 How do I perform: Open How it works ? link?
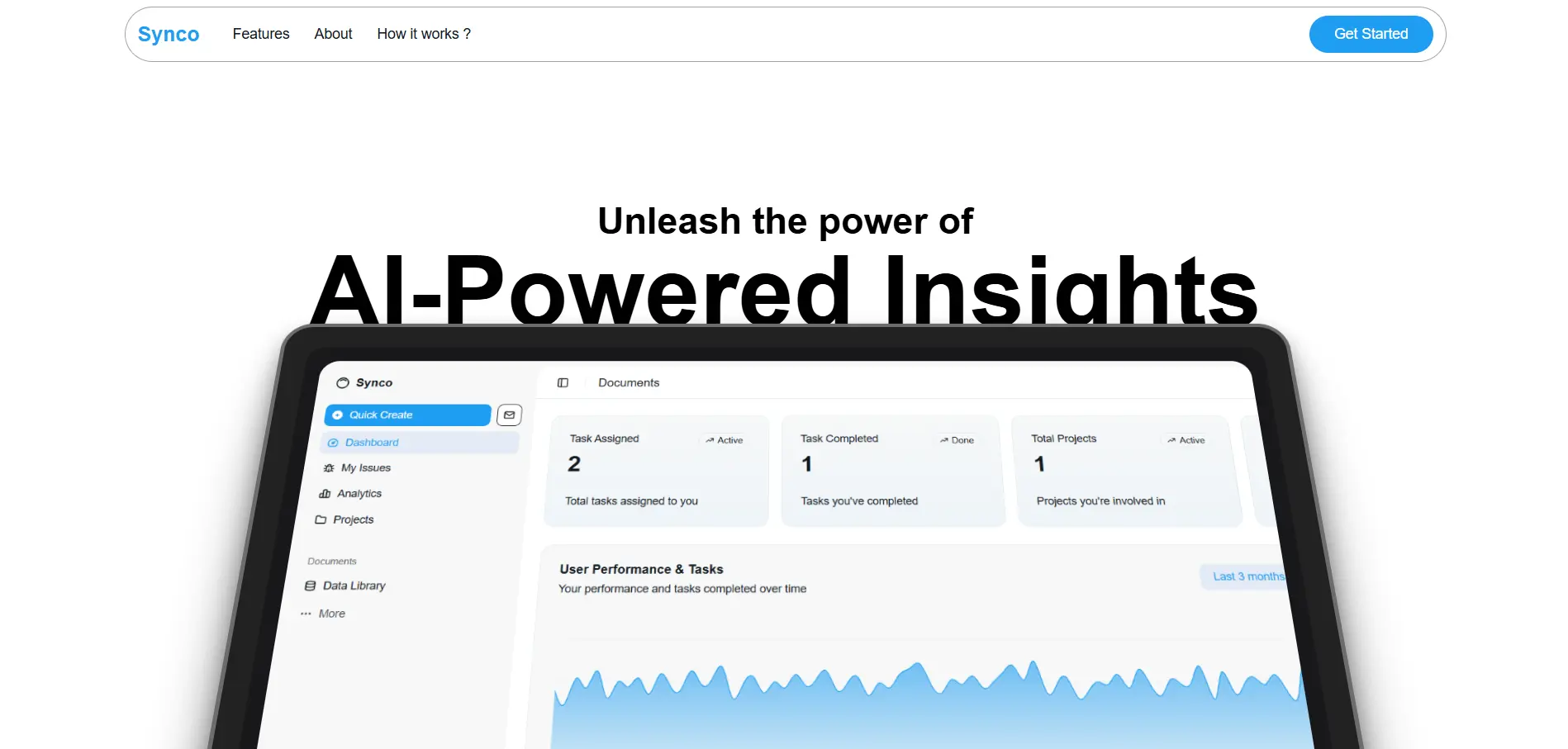(424, 34)
